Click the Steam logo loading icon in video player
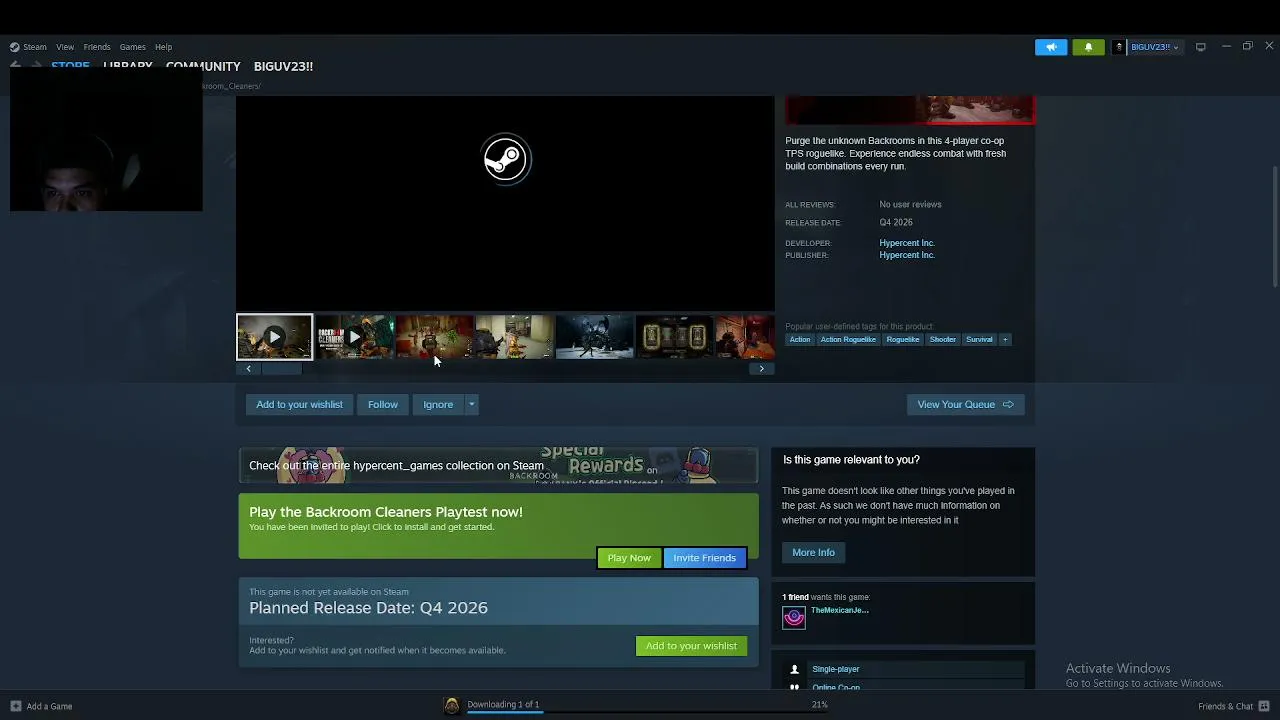The height and width of the screenshot is (720, 1280). coord(505,159)
